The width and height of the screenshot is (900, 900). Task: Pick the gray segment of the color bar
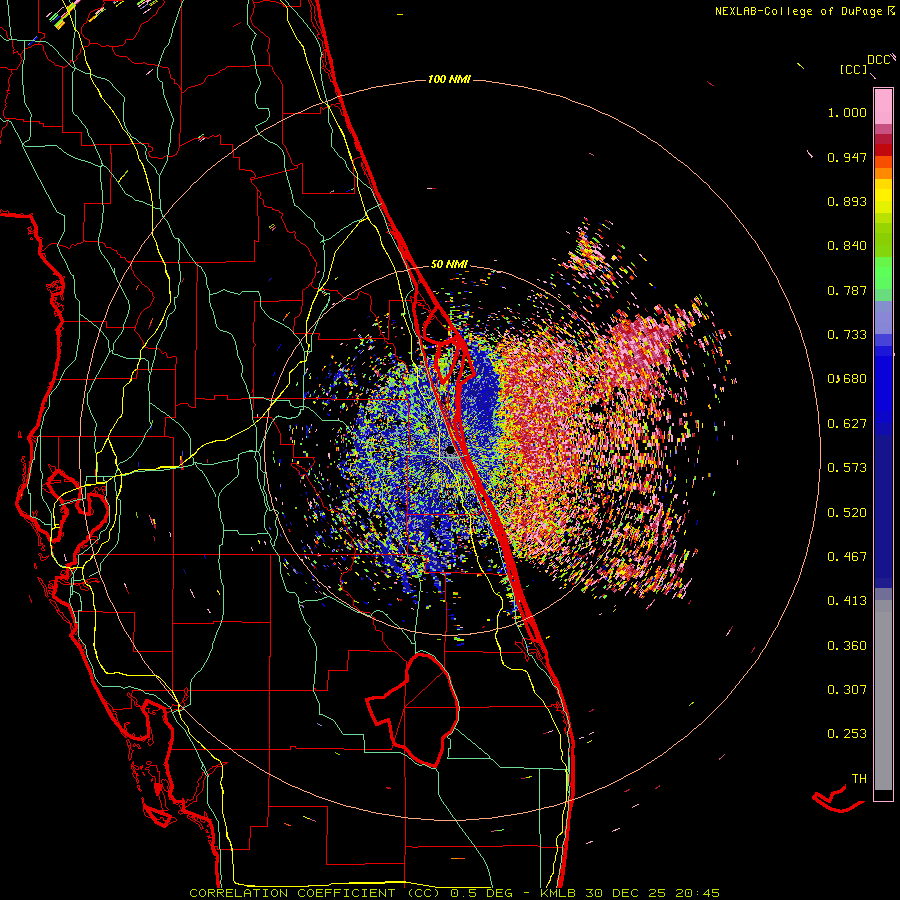(x=883, y=695)
